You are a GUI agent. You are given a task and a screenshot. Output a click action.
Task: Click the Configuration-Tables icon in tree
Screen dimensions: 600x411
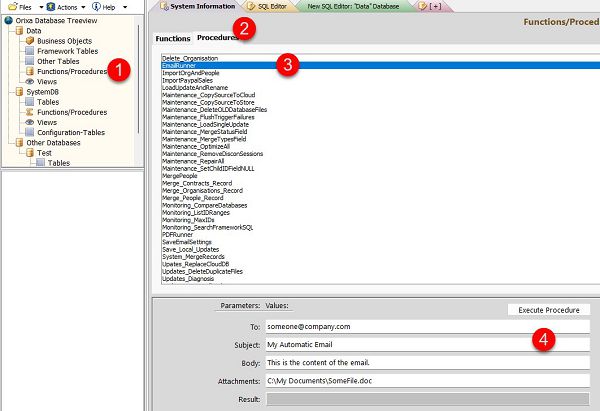[x=30, y=132]
